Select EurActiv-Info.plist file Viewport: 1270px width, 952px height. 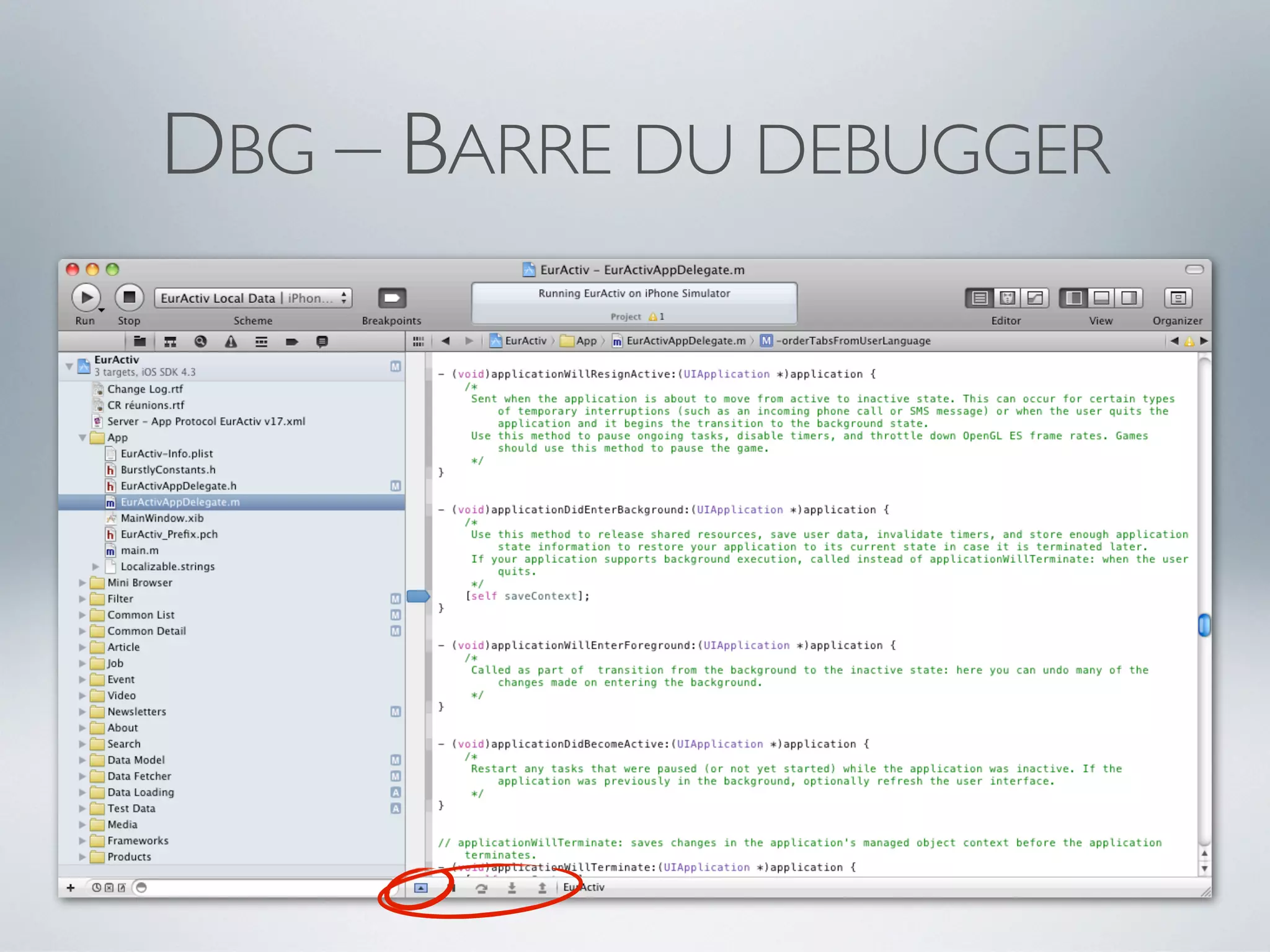[231, 454]
